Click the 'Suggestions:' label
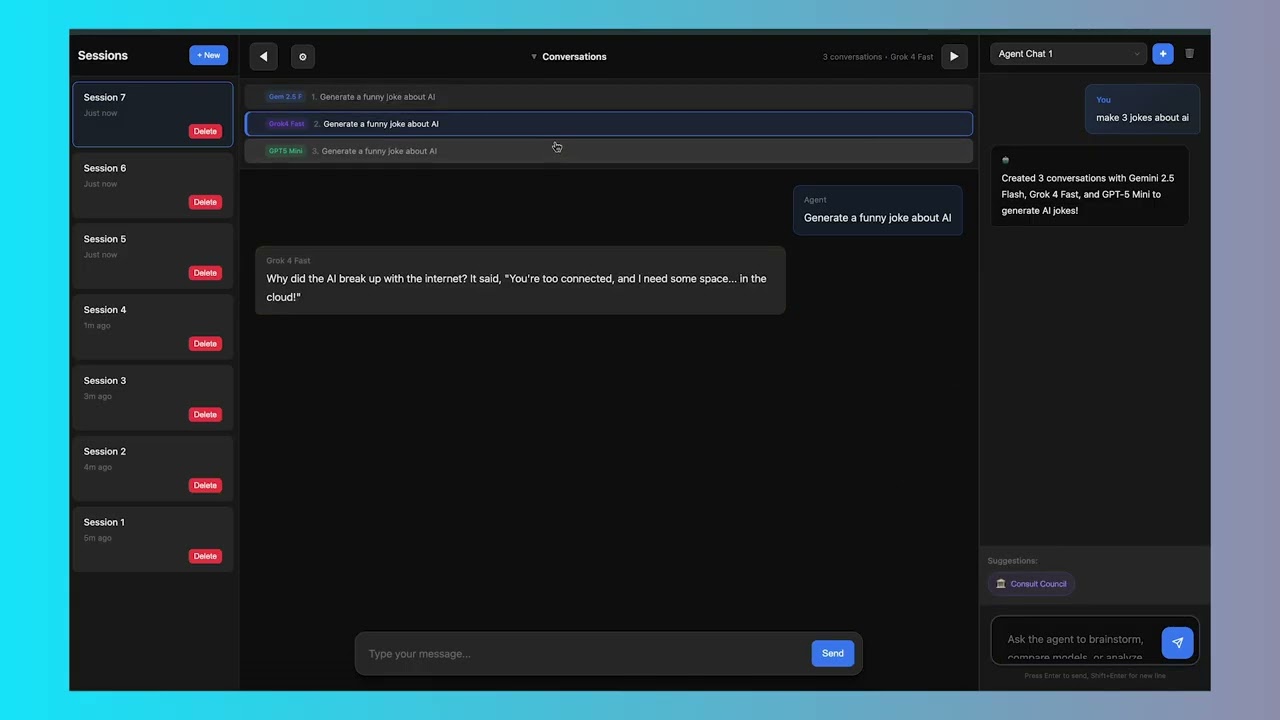The width and height of the screenshot is (1280, 720). click(1012, 561)
